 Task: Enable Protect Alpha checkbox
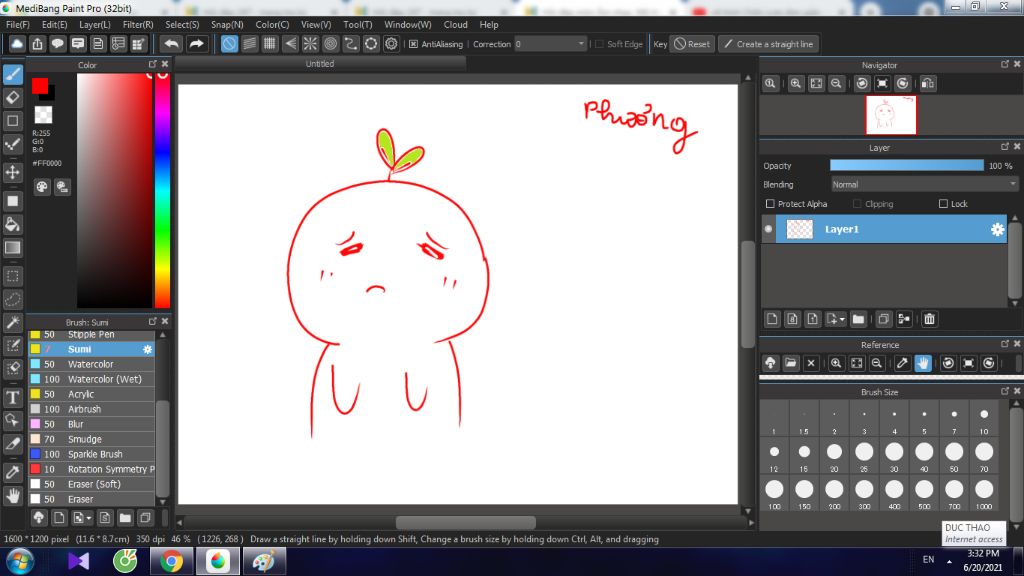click(x=770, y=204)
